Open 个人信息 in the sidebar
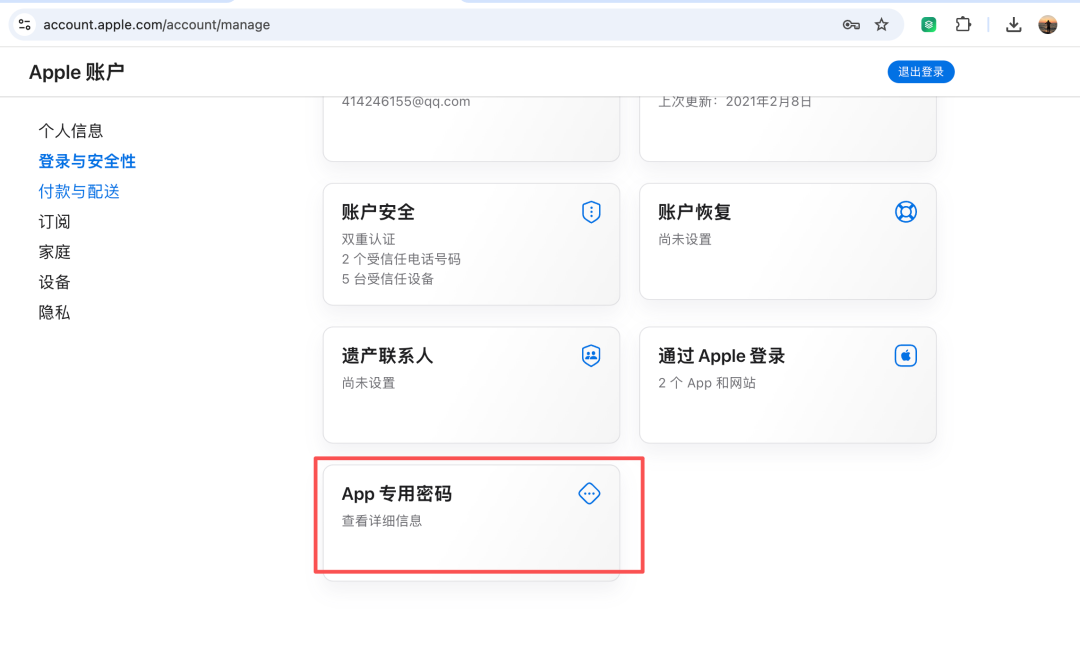Viewport: 1080px width, 652px height. pos(70,131)
